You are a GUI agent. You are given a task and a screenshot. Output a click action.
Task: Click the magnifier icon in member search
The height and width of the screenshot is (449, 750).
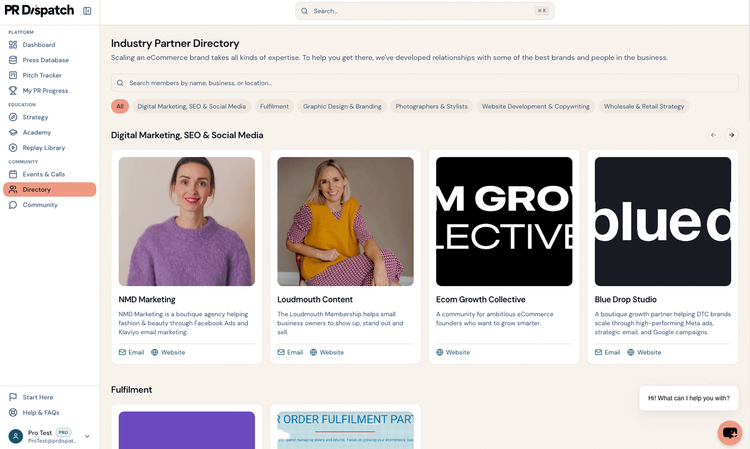click(x=120, y=83)
